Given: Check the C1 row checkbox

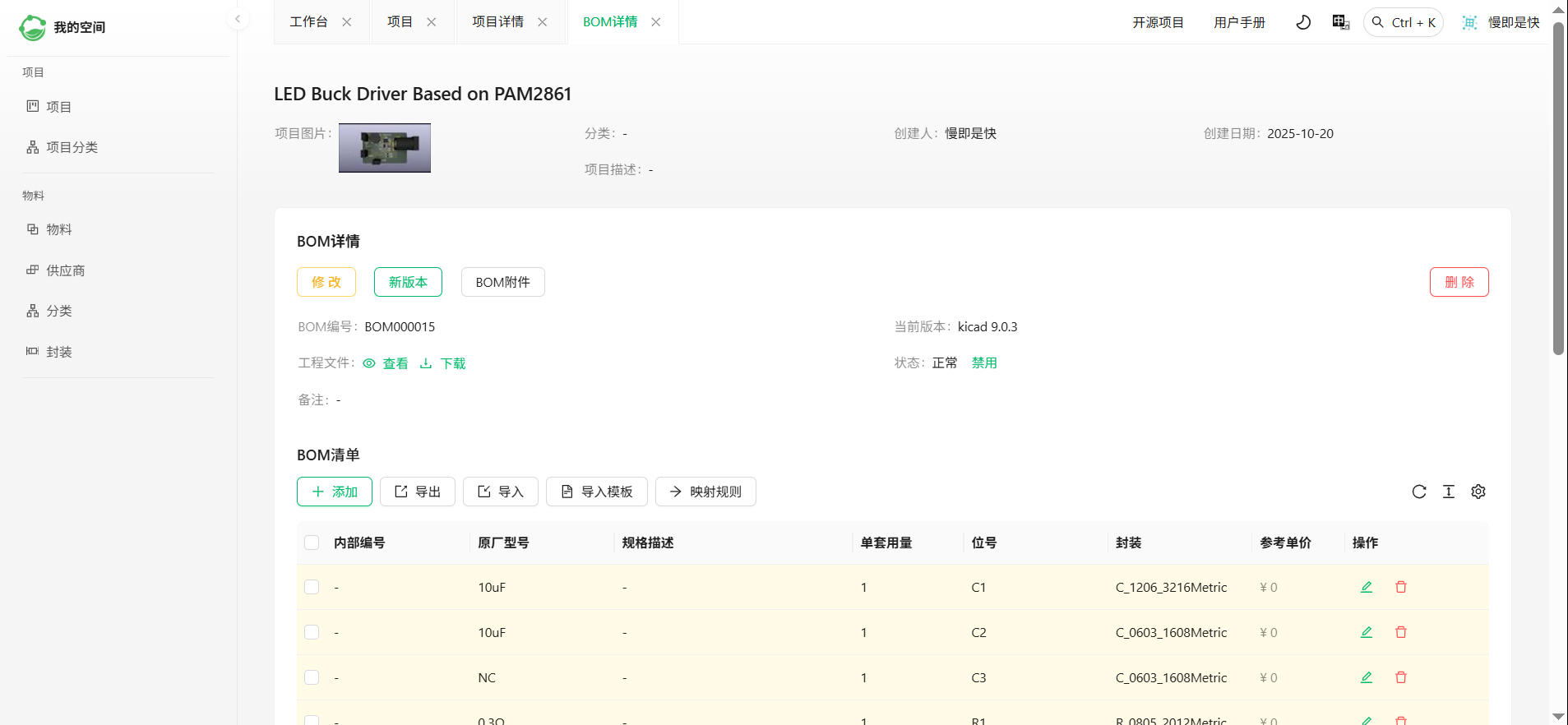Looking at the screenshot, I should (x=312, y=587).
